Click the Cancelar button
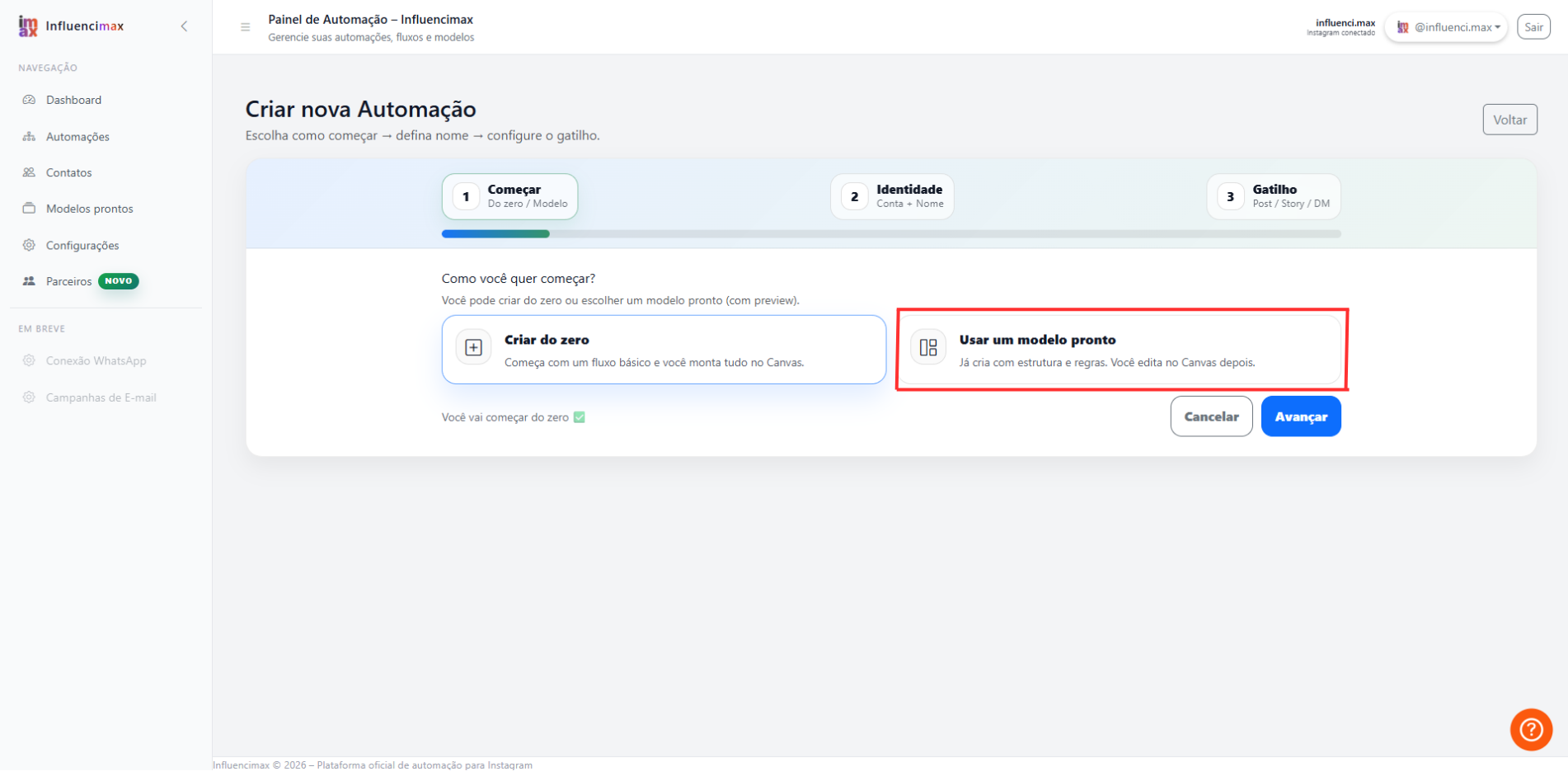 point(1211,416)
